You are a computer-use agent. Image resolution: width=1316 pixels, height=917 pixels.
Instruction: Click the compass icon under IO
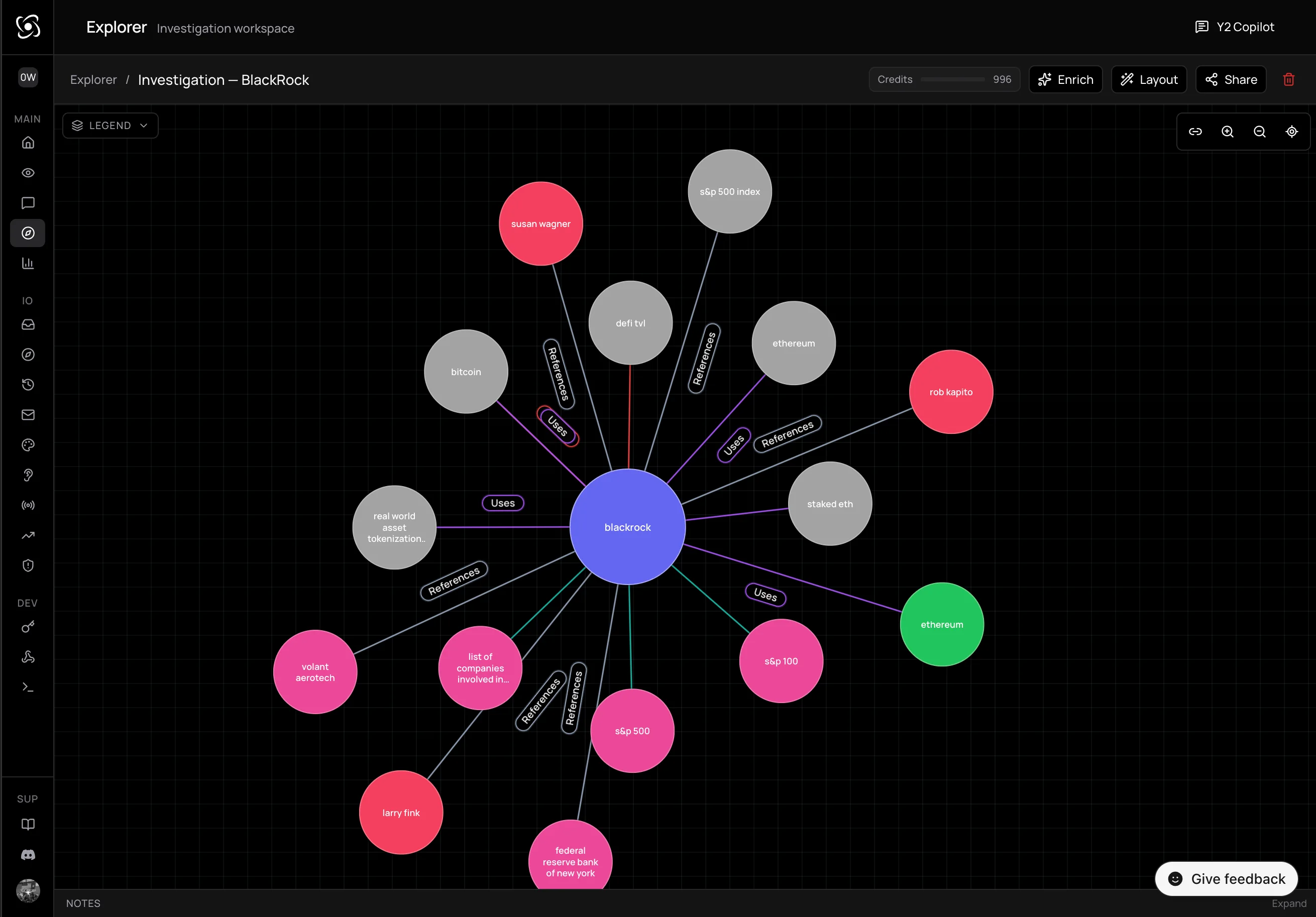point(28,355)
